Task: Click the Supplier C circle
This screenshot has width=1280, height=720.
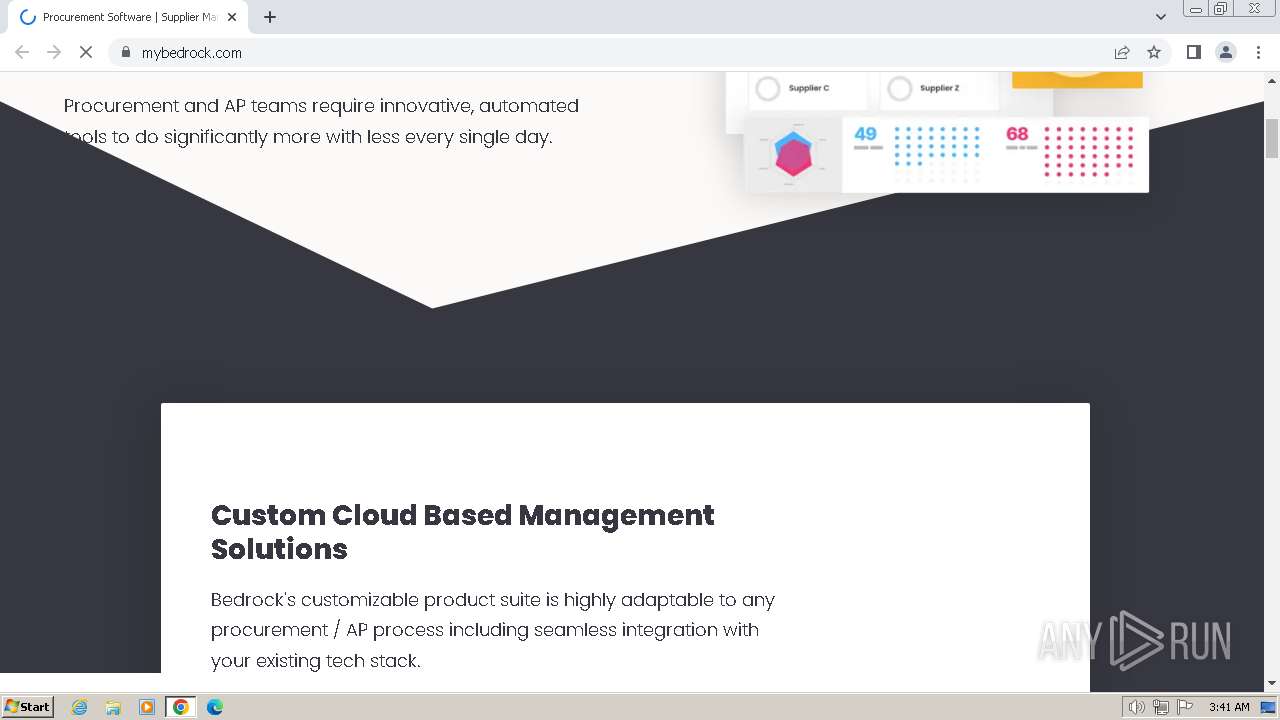Action: tap(768, 89)
